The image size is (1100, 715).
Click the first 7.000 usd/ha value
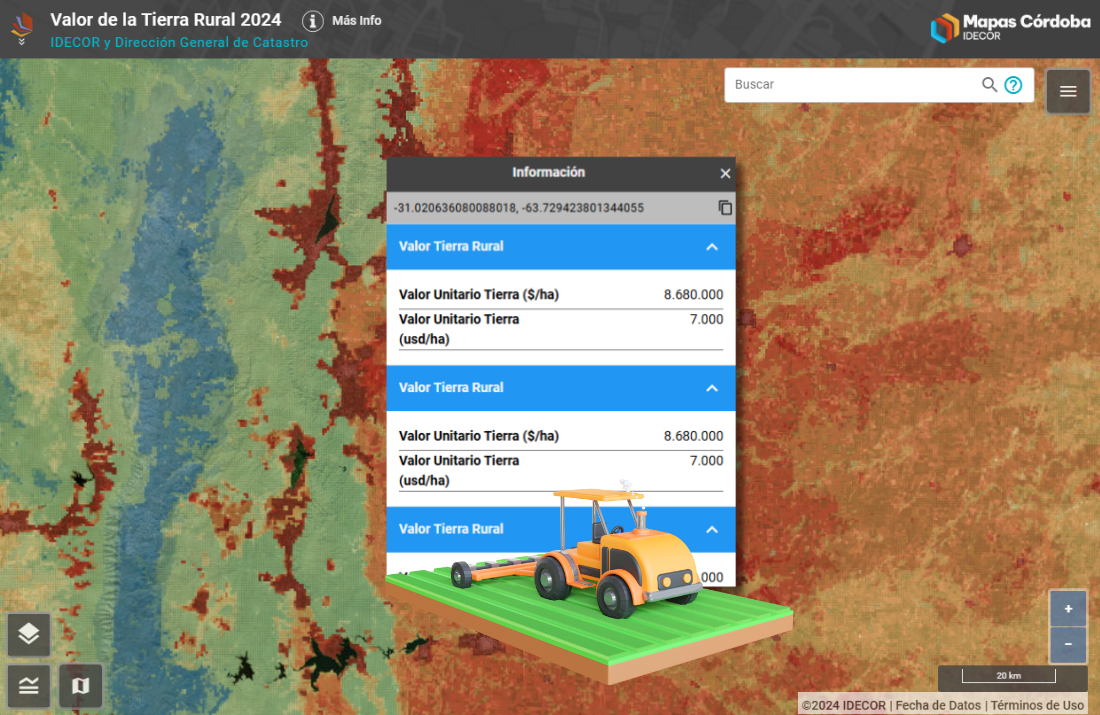click(706, 319)
